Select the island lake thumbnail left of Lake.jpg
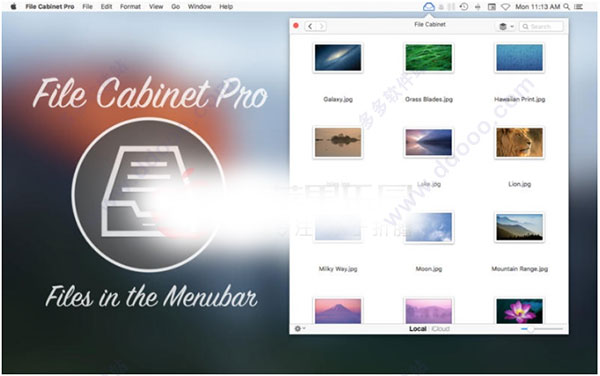Screen dimensions: 600x376 (338, 142)
